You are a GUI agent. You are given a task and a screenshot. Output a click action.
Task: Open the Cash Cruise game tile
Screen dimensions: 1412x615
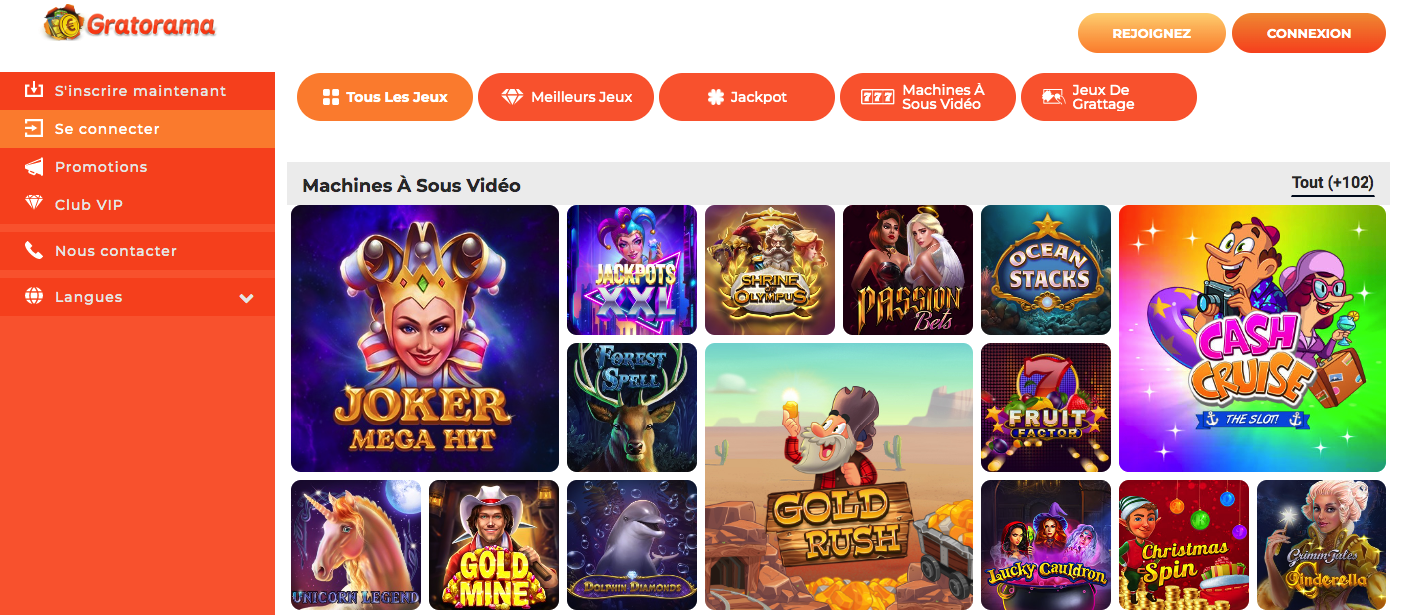1252,338
